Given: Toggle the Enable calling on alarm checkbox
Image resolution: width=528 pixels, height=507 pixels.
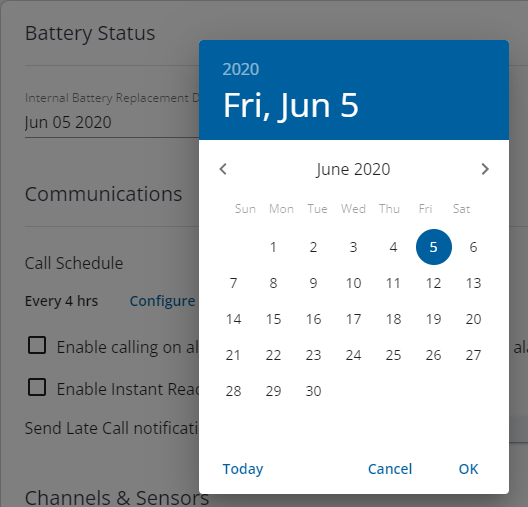Looking at the screenshot, I should pos(37,345).
